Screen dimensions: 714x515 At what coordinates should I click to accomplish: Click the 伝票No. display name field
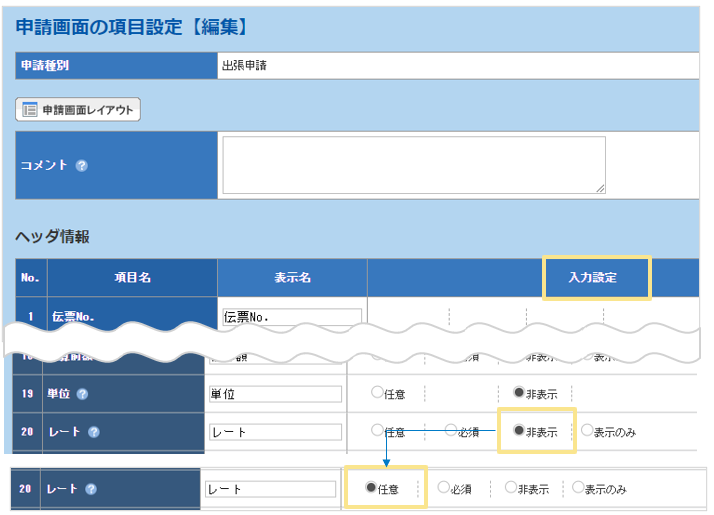(x=291, y=317)
